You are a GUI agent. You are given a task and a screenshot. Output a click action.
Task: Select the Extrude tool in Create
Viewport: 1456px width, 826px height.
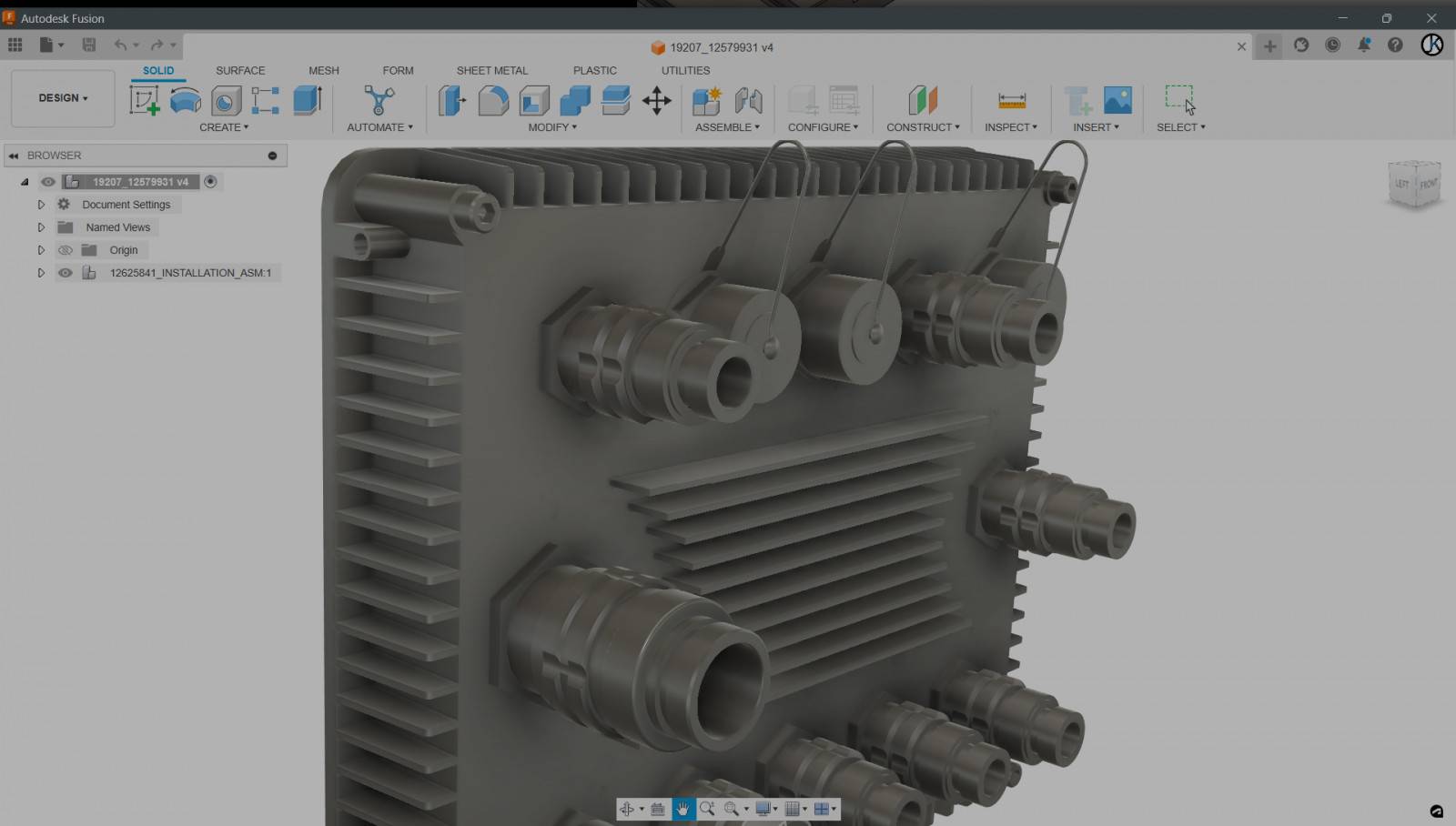[x=308, y=100]
